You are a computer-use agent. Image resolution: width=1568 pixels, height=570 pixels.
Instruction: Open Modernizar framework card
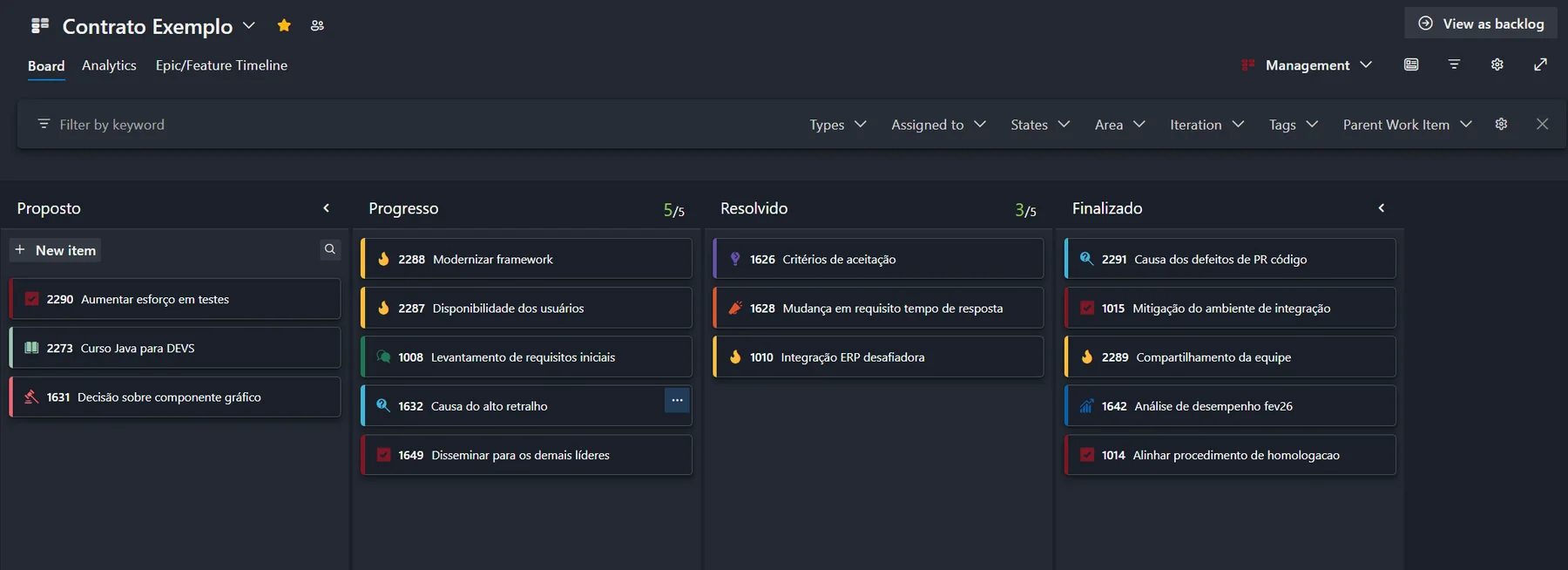coord(527,259)
